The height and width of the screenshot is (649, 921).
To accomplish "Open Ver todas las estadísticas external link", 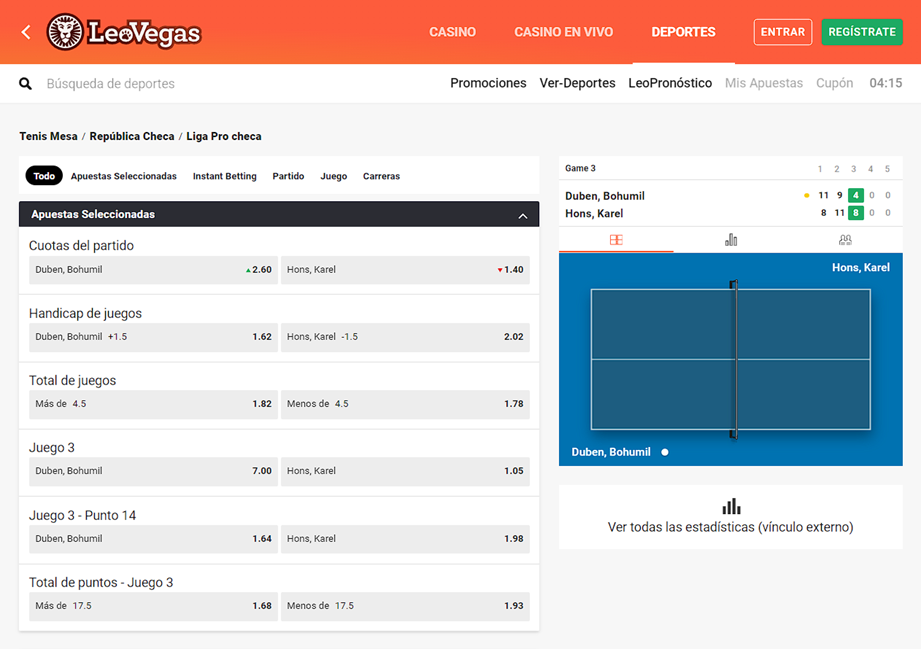I will click(730, 527).
